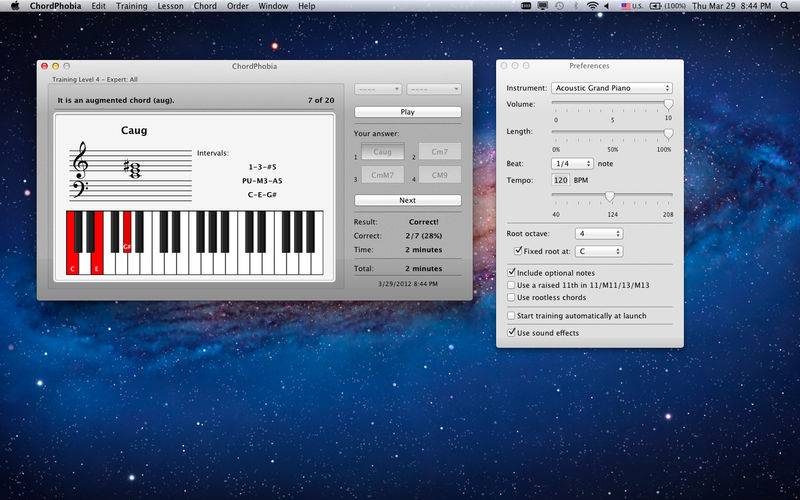Click the red highlighted C piano key

click(72, 264)
